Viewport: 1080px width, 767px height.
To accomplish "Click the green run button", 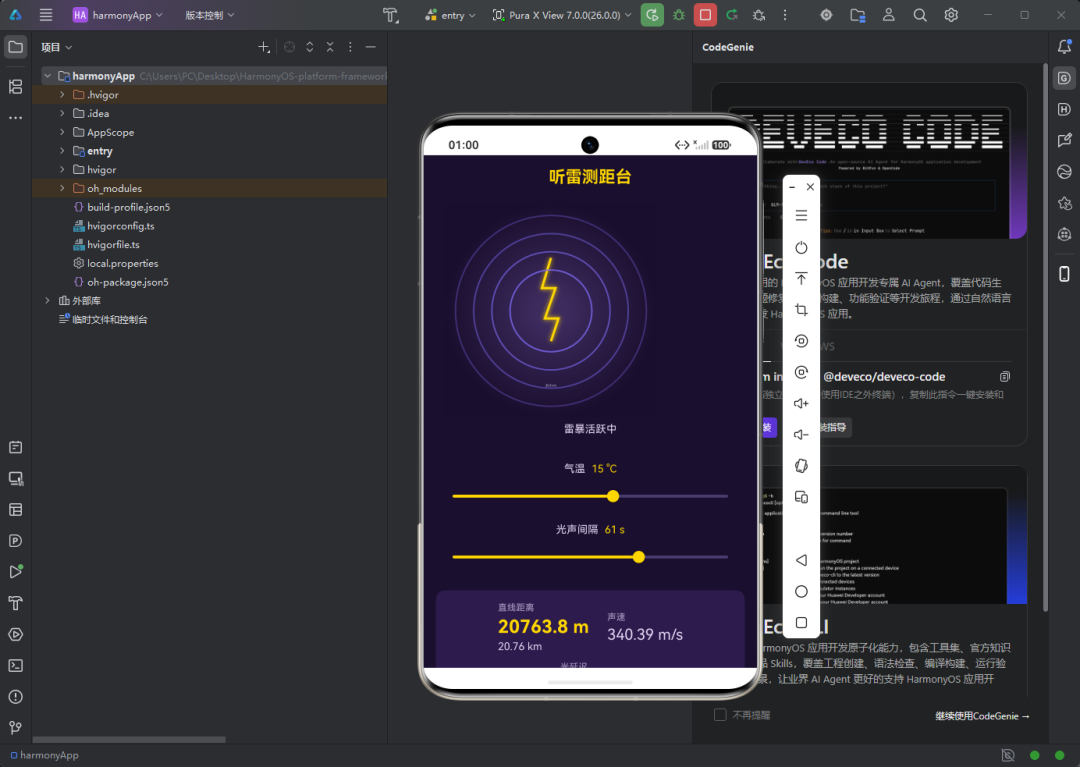I will coord(652,14).
